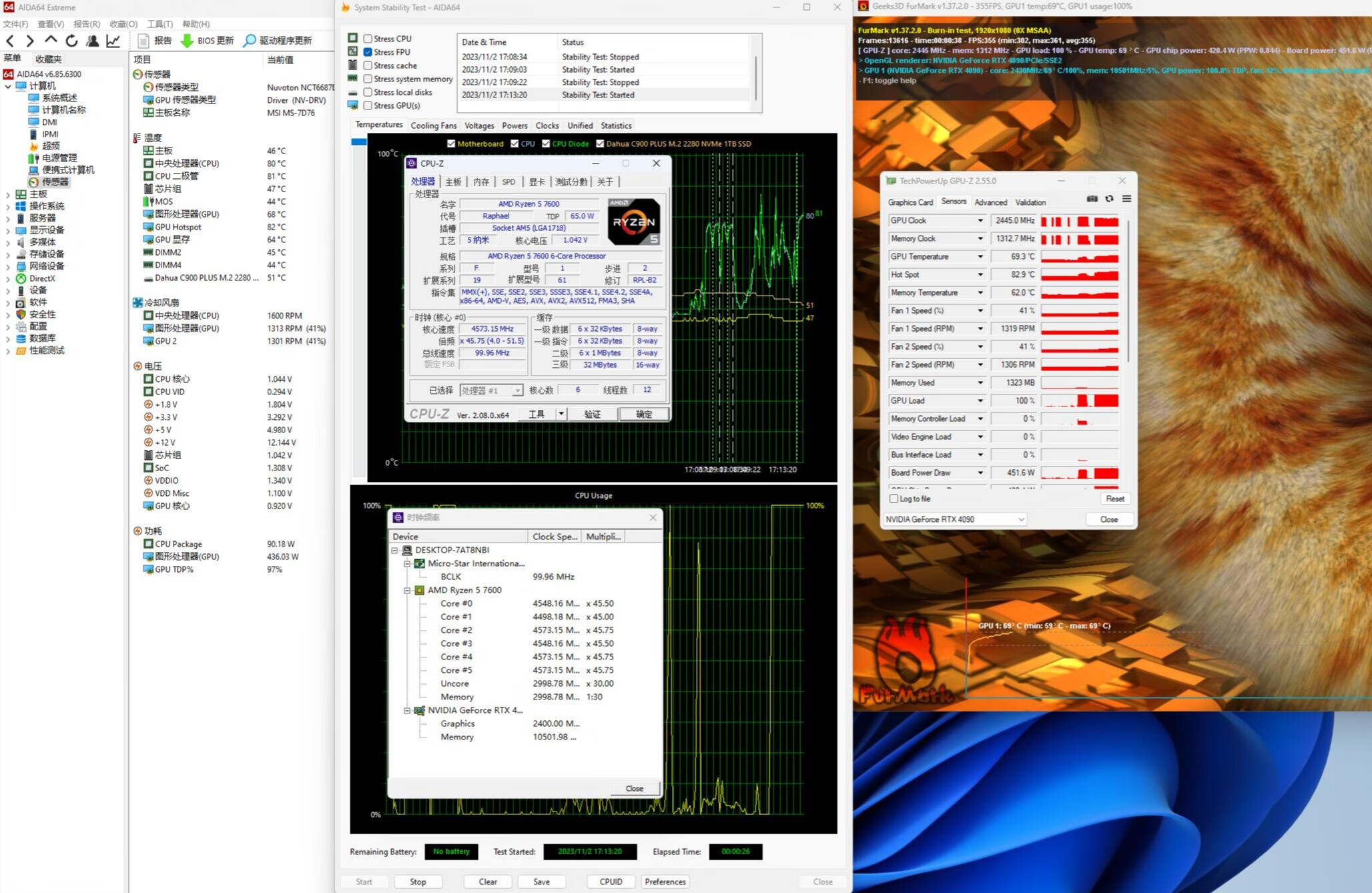
Task: Click the GPU Load red sensor graph
Action: 1080,400
